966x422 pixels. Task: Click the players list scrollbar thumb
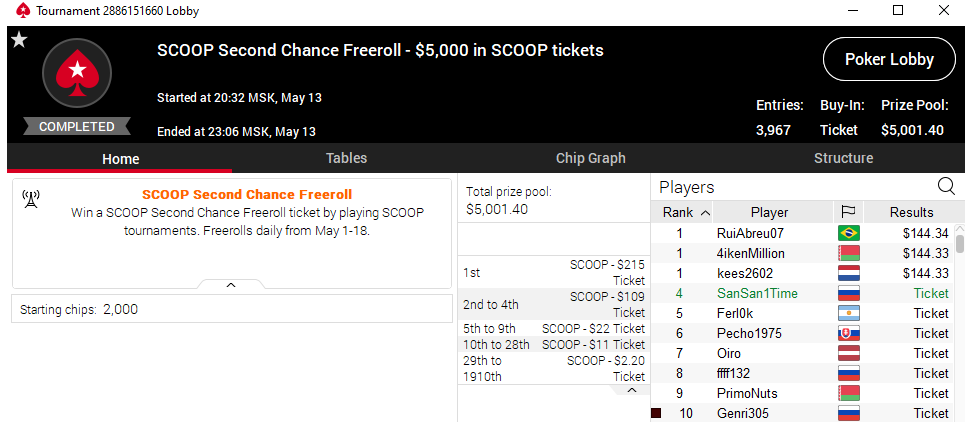click(960, 243)
